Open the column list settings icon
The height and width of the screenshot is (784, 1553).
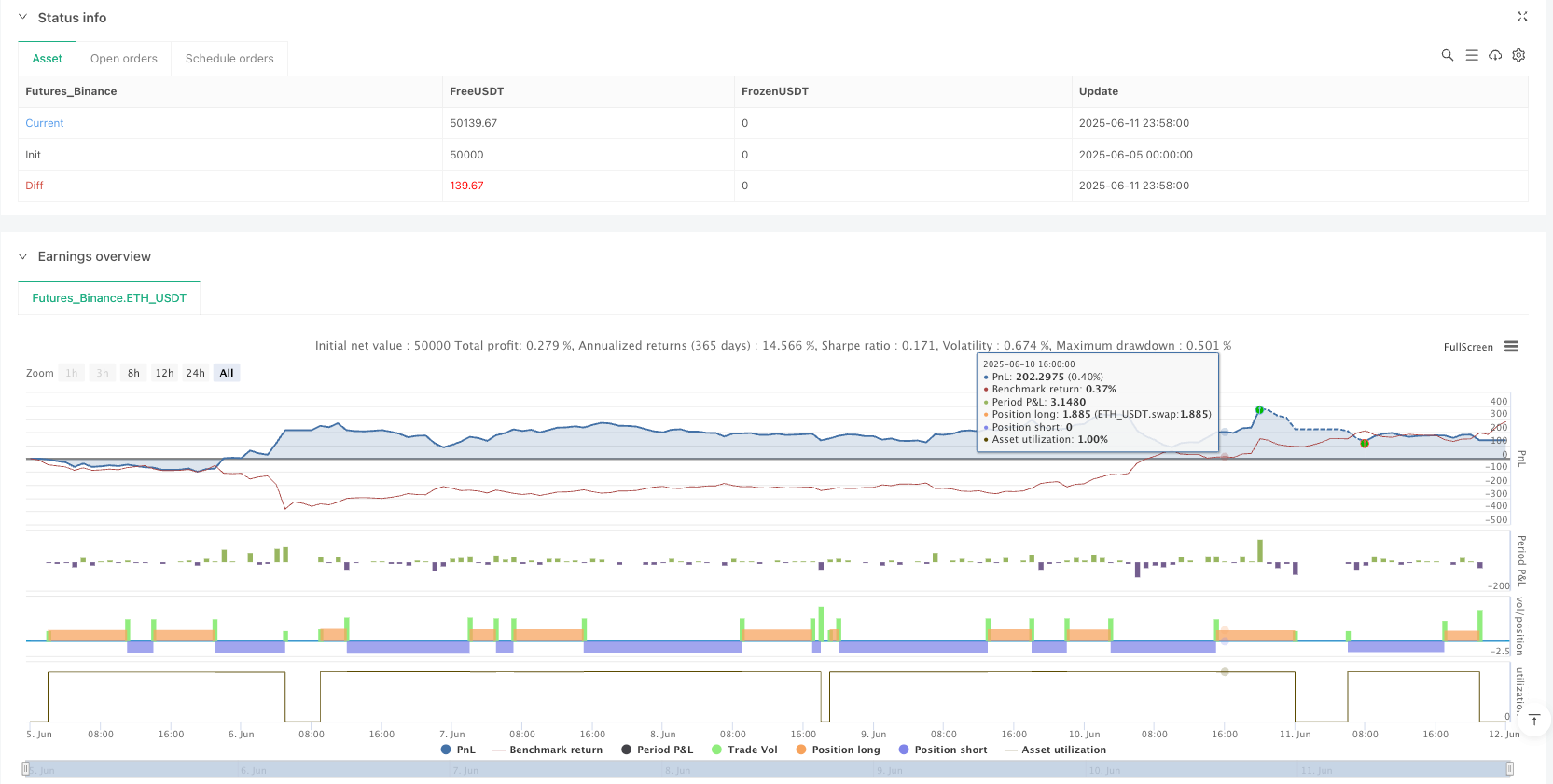(x=1471, y=56)
